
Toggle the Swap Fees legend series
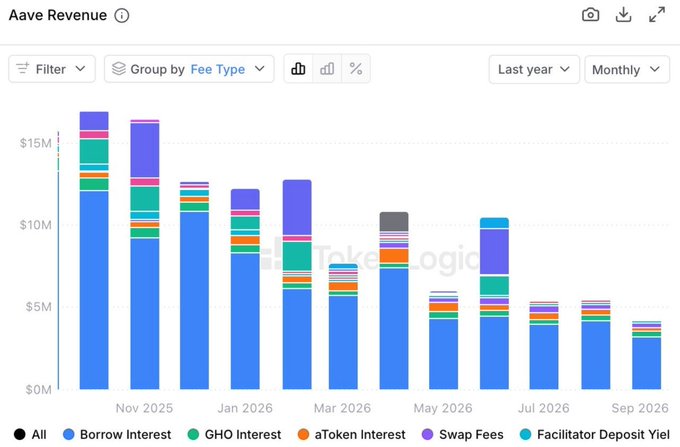463,434
